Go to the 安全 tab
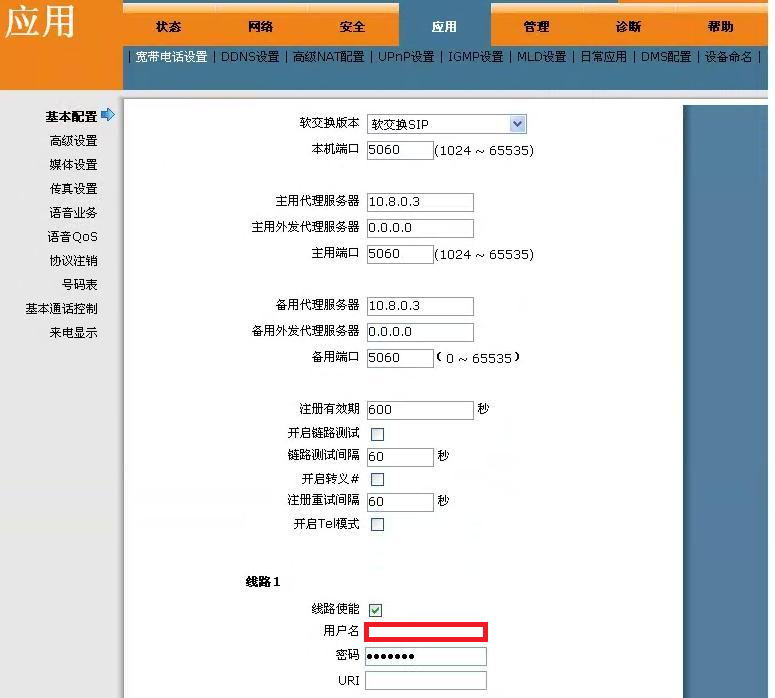 352,27
